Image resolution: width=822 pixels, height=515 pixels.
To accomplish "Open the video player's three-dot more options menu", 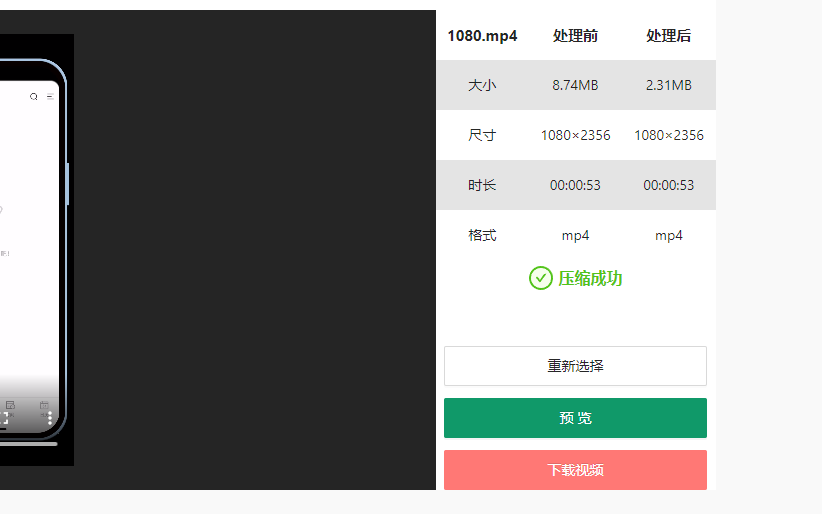I will pyautogui.click(x=50, y=418).
